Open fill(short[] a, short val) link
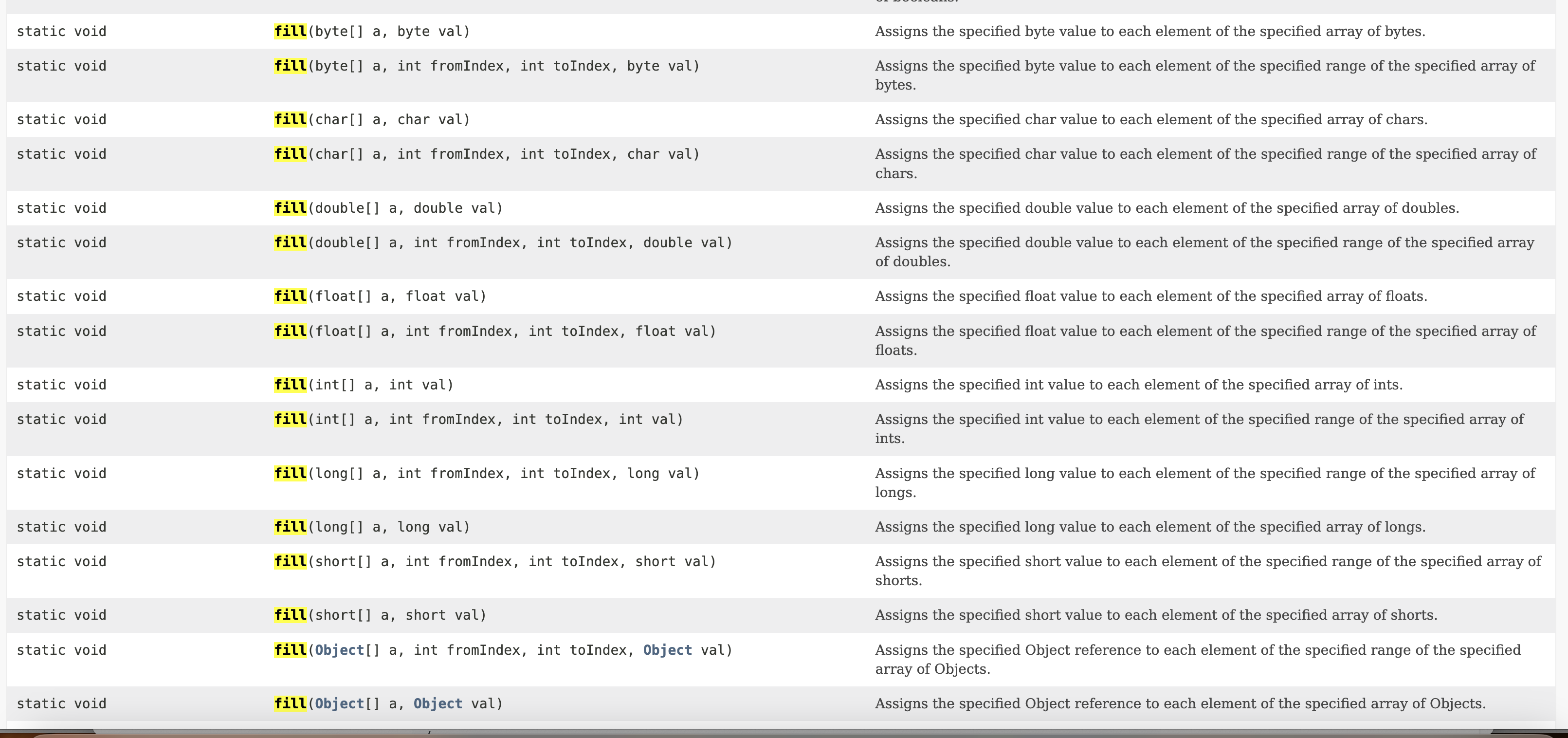Viewport: 1568px width, 738px height. (x=291, y=615)
